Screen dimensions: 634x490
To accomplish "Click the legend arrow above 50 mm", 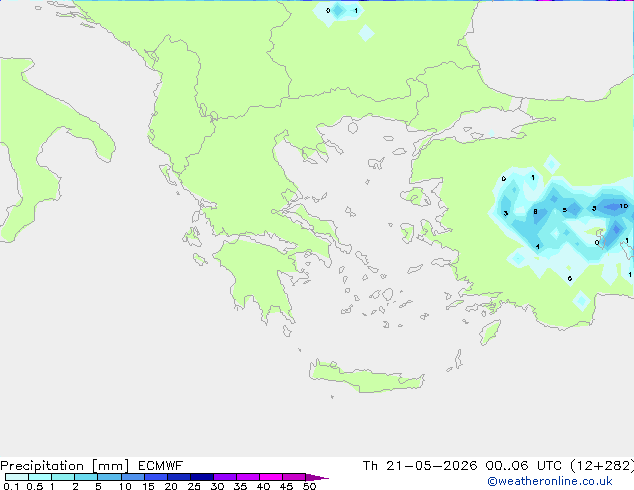I will click(x=317, y=477).
